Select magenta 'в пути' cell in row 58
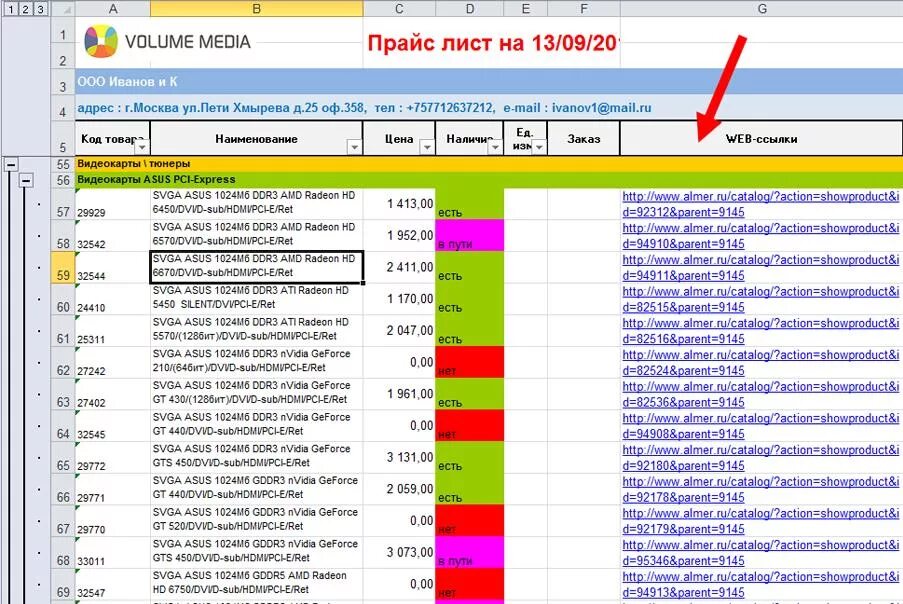Screen dimensions: 903x604 470,235
